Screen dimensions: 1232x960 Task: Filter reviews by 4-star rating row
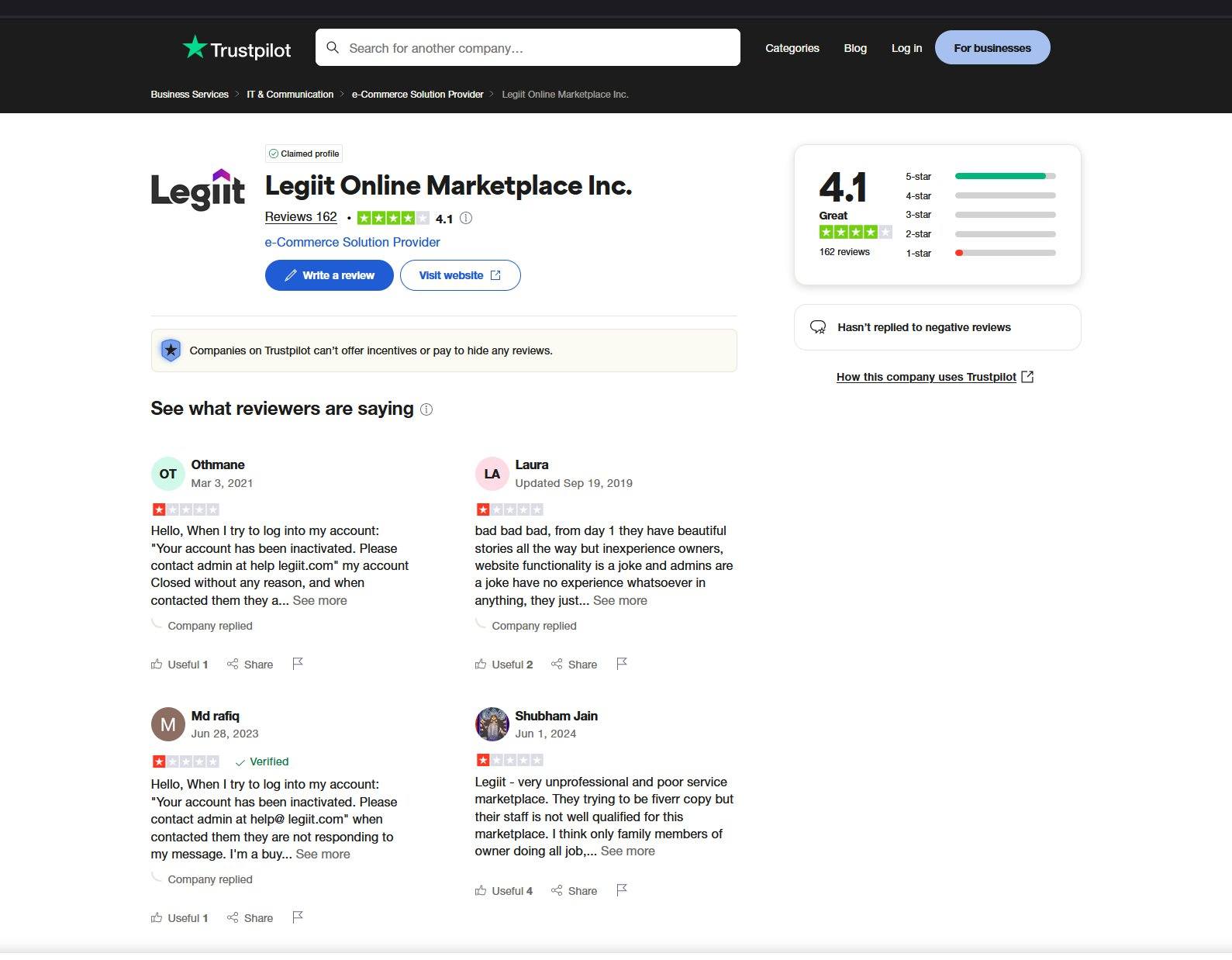pyautogui.click(x=980, y=195)
